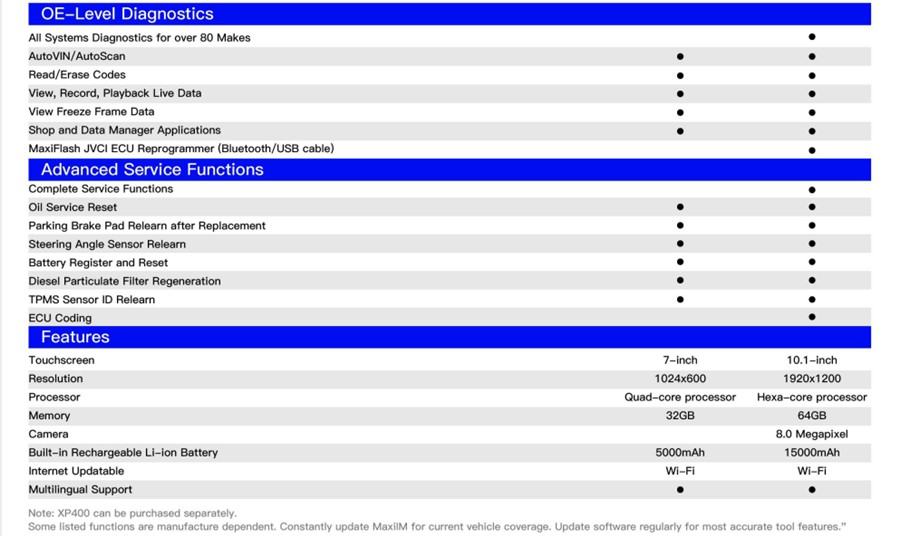Image resolution: width=900 pixels, height=536 pixels.
Task: Click the dot for MaxiFlash JVCI ECU Reprogrammer
Action: tap(812, 150)
